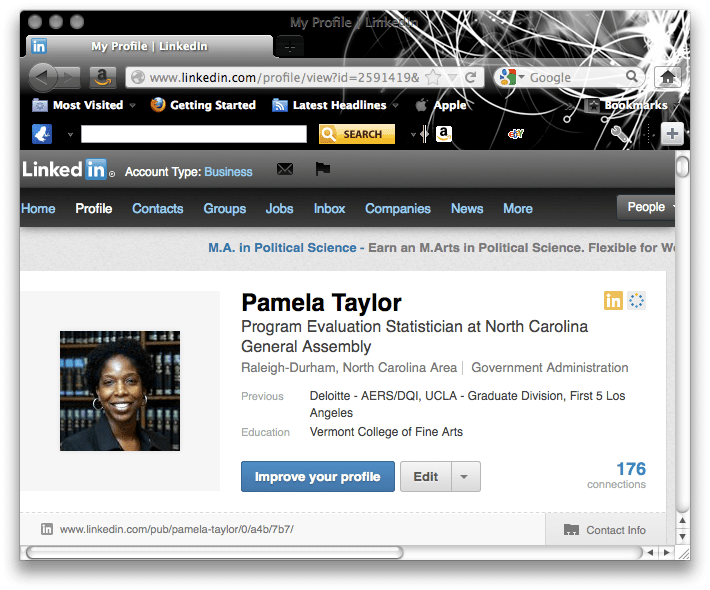Reload the page with refresh icon
710x590 pixels.
click(x=471, y=77)
